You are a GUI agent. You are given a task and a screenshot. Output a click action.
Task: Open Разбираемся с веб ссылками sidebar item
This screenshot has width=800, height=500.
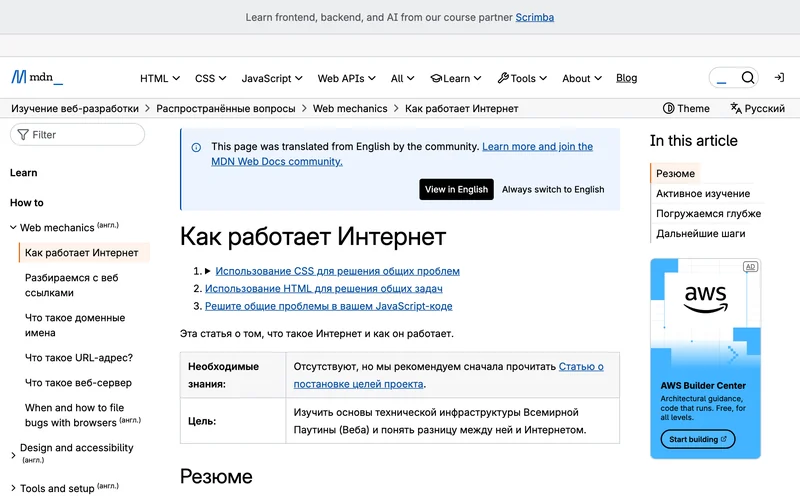71,285
